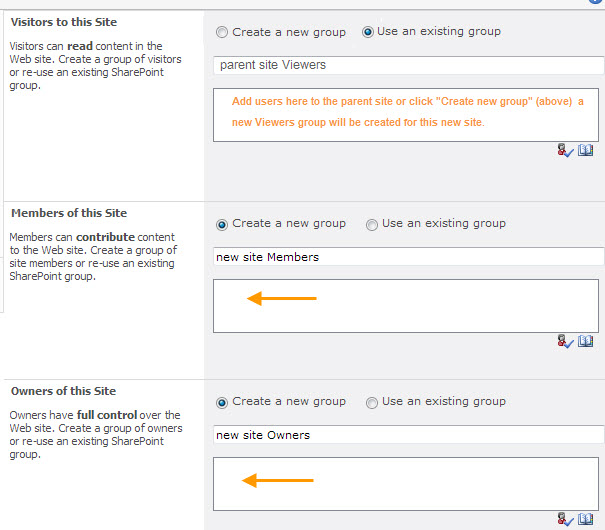Screen dimensions: 605x530
Task: Open address book Browse icon for Owners
Action: (586, 519)
